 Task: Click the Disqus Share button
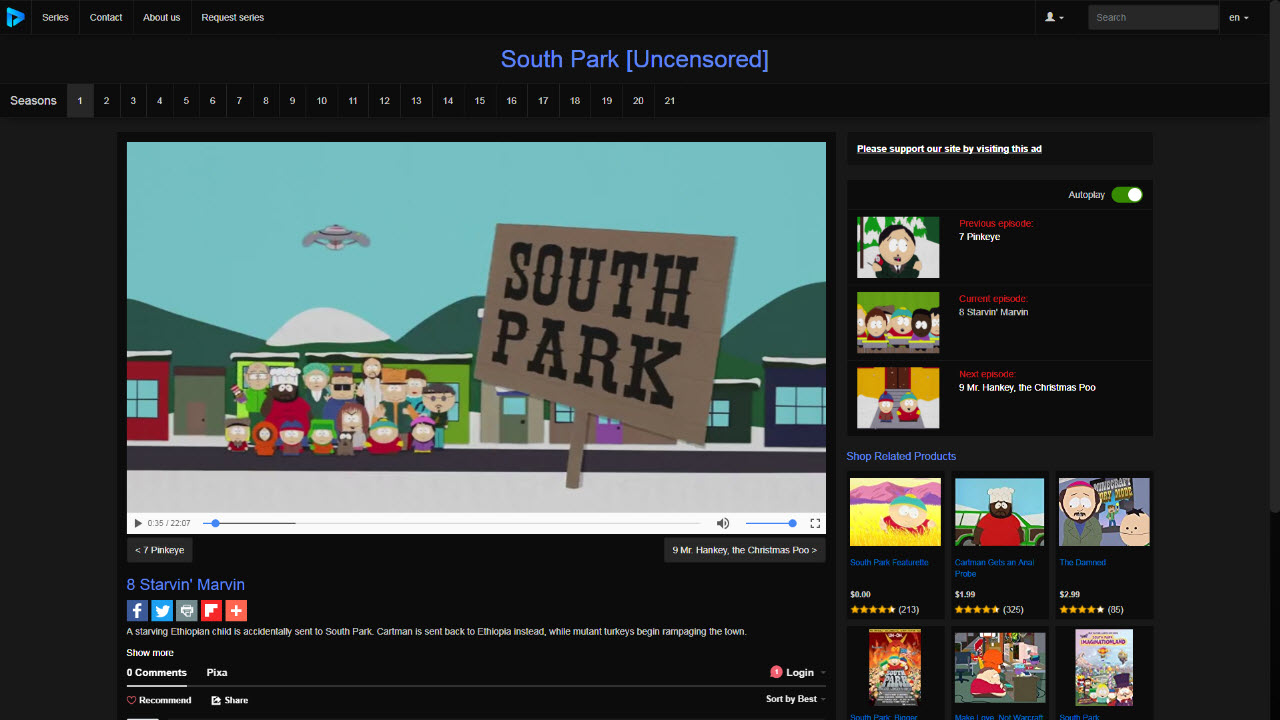pyautogui.click(x=230, y=700)
